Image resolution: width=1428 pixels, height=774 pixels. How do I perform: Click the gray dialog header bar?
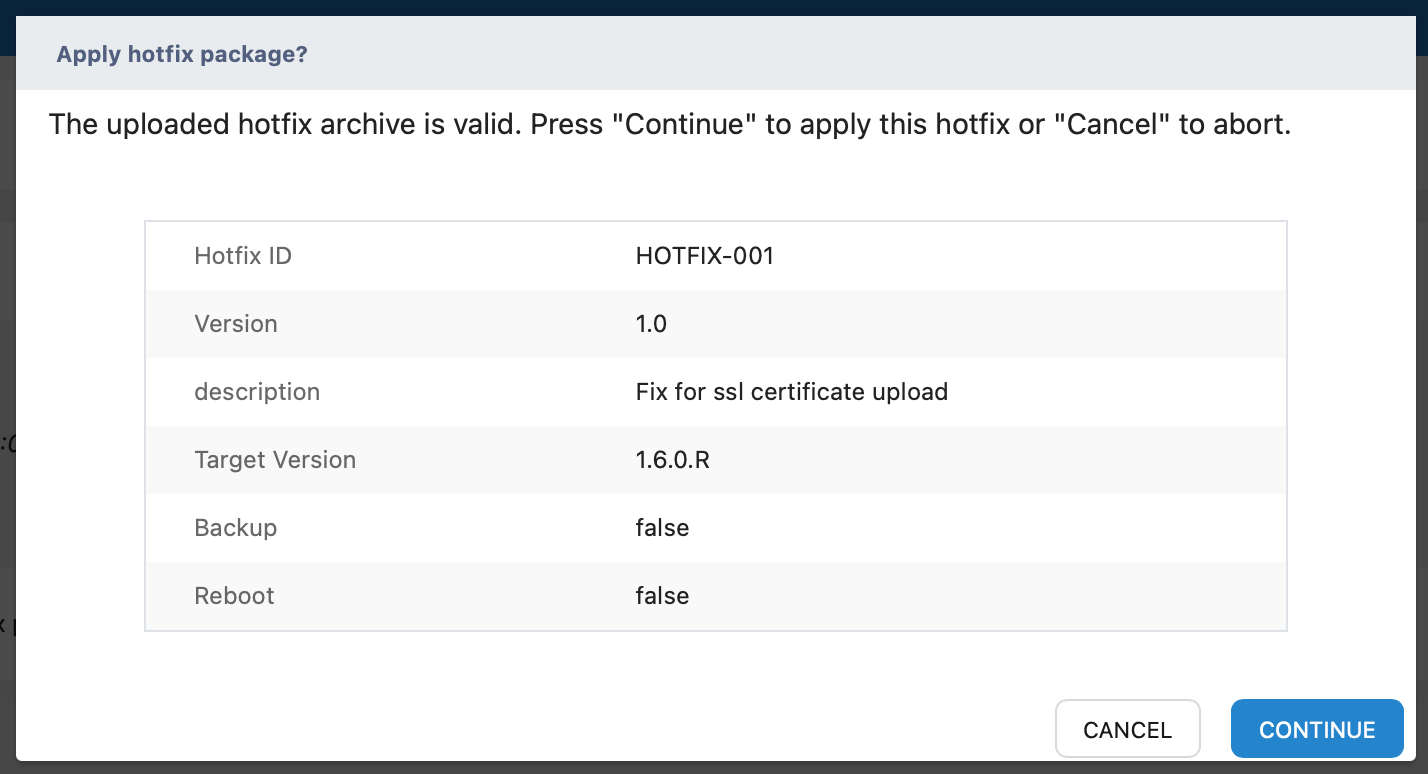800,54
